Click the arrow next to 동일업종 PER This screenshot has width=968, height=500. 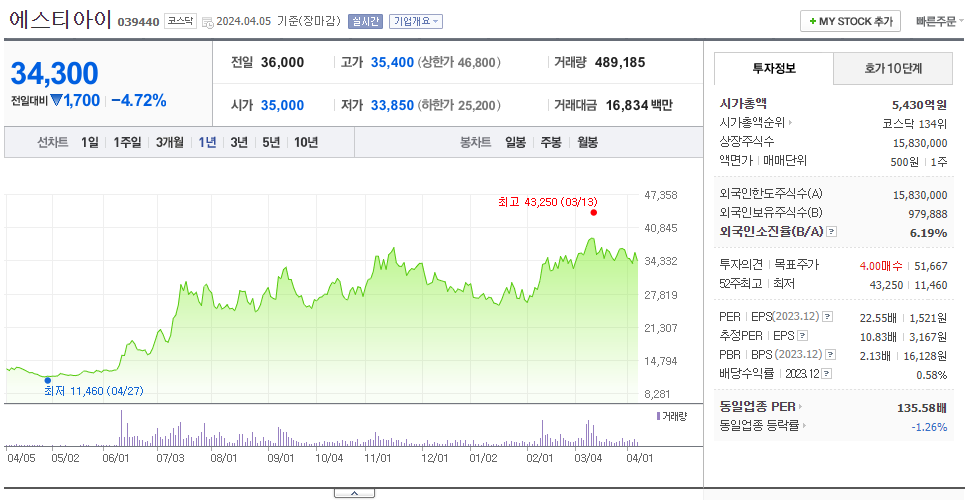[801, 407]
